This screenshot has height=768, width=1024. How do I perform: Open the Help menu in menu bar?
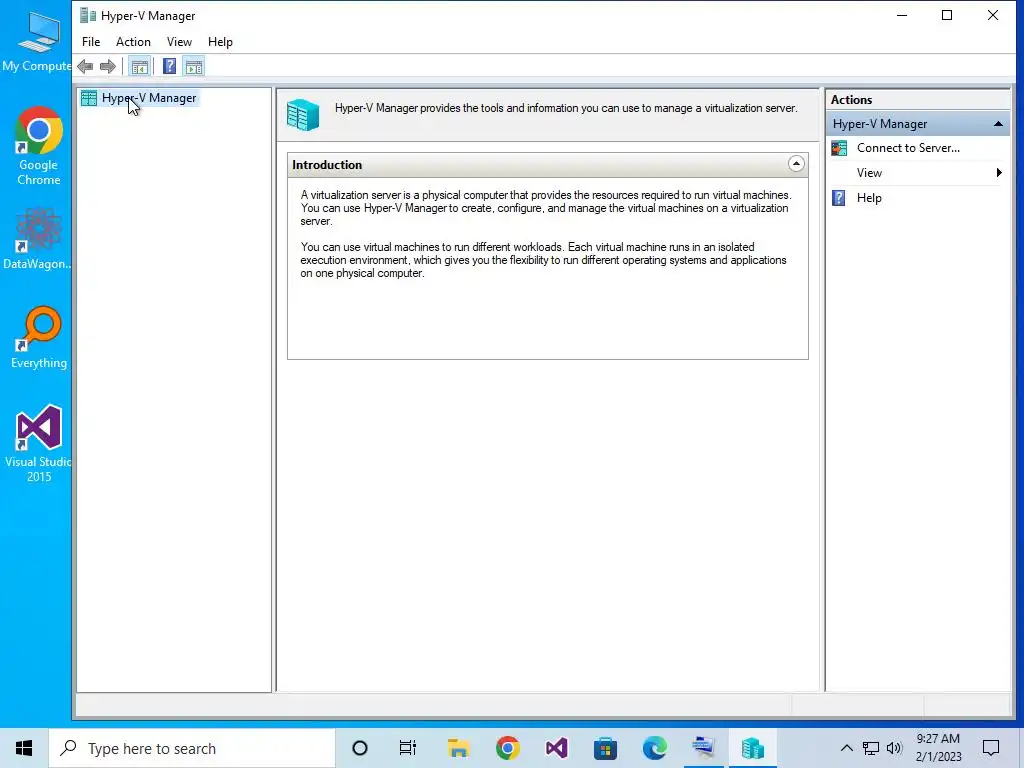pos(220,42)
